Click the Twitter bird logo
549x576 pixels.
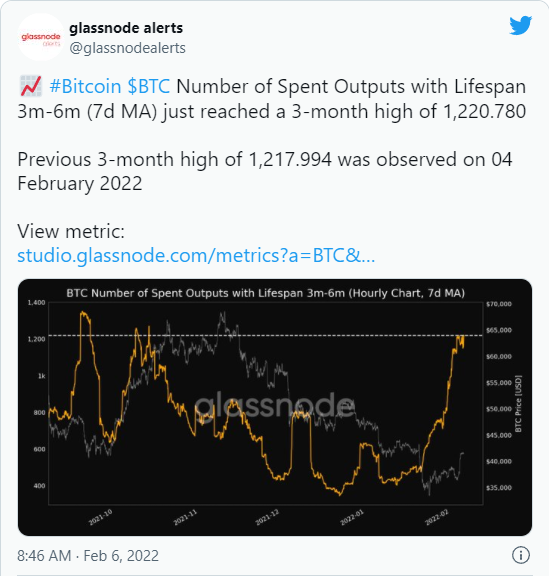tap(520, 25)
